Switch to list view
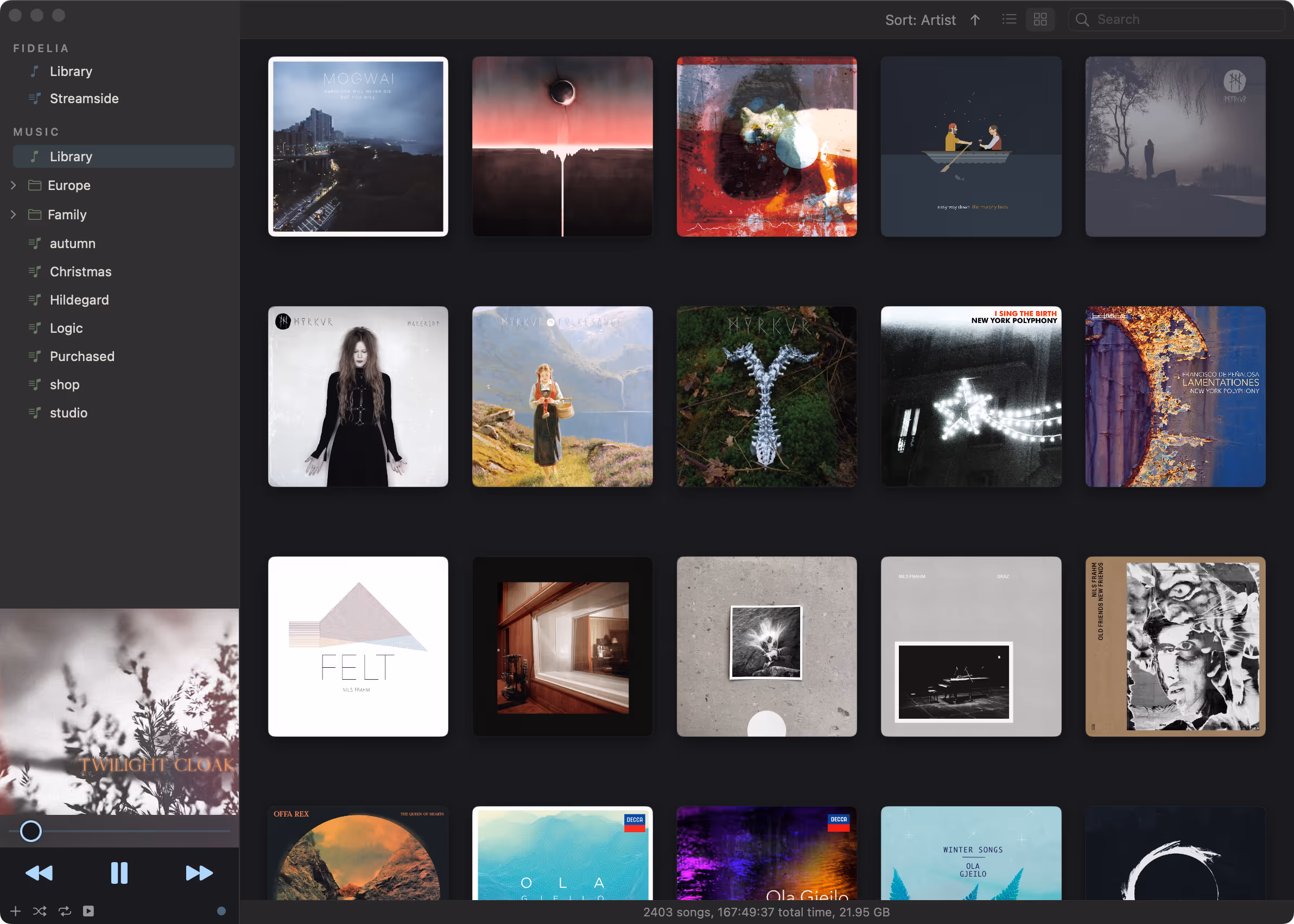 point(1009,20)
